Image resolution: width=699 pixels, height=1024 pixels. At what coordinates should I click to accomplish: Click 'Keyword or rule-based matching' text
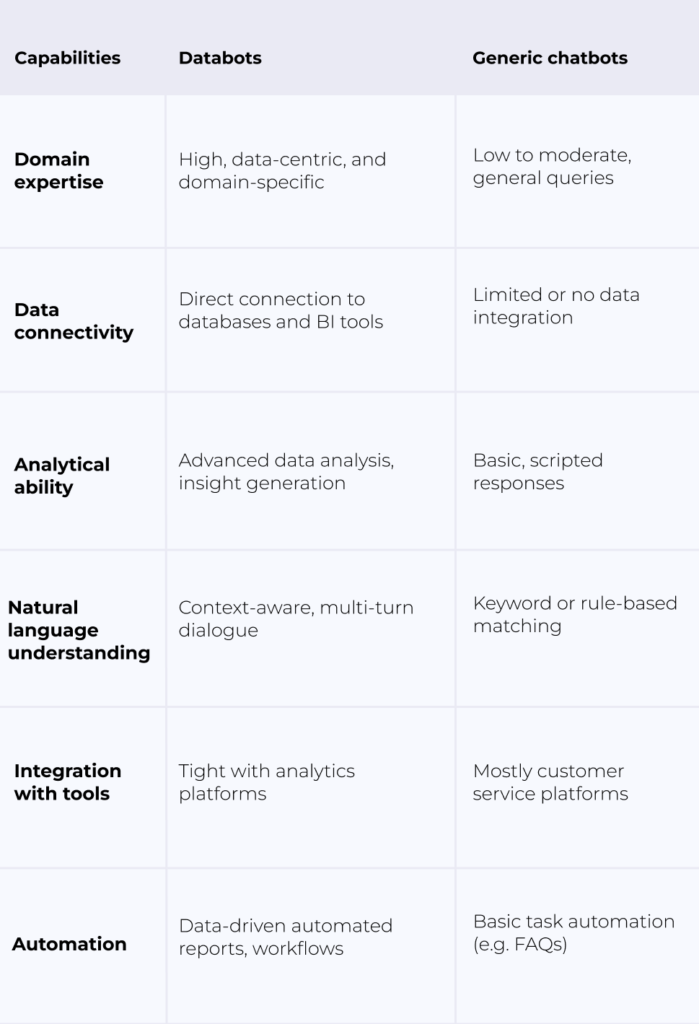(575, 615)
